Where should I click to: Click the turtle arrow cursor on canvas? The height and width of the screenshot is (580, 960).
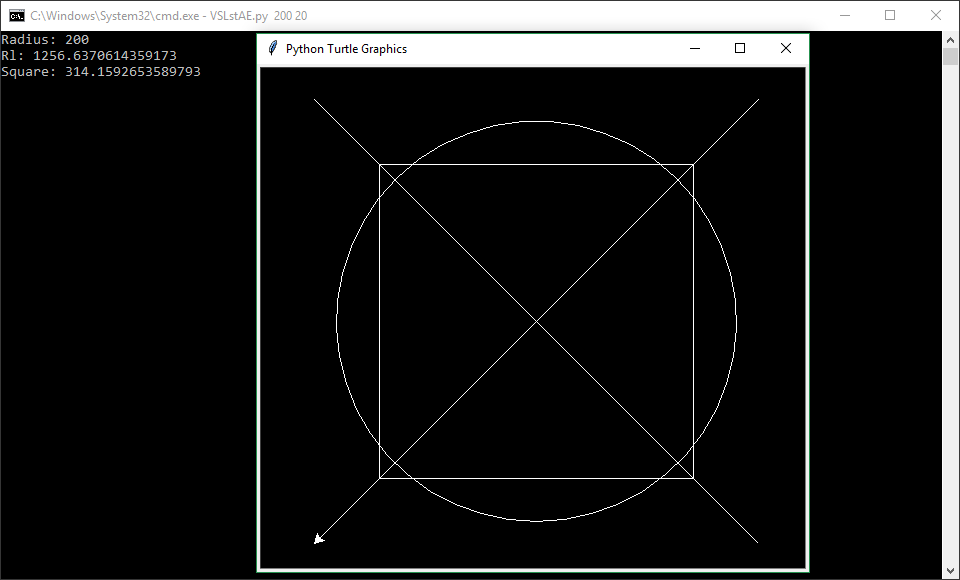click(x=318, y=539)
